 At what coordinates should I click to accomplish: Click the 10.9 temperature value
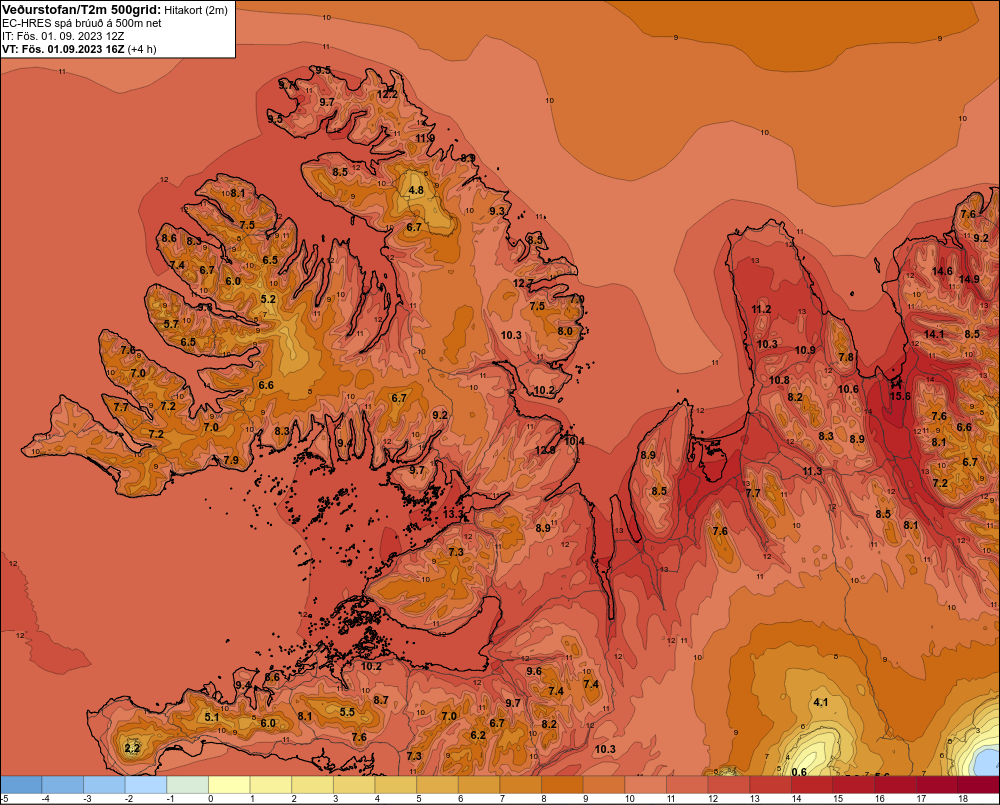pyautogui.click(x=805, y=350)
